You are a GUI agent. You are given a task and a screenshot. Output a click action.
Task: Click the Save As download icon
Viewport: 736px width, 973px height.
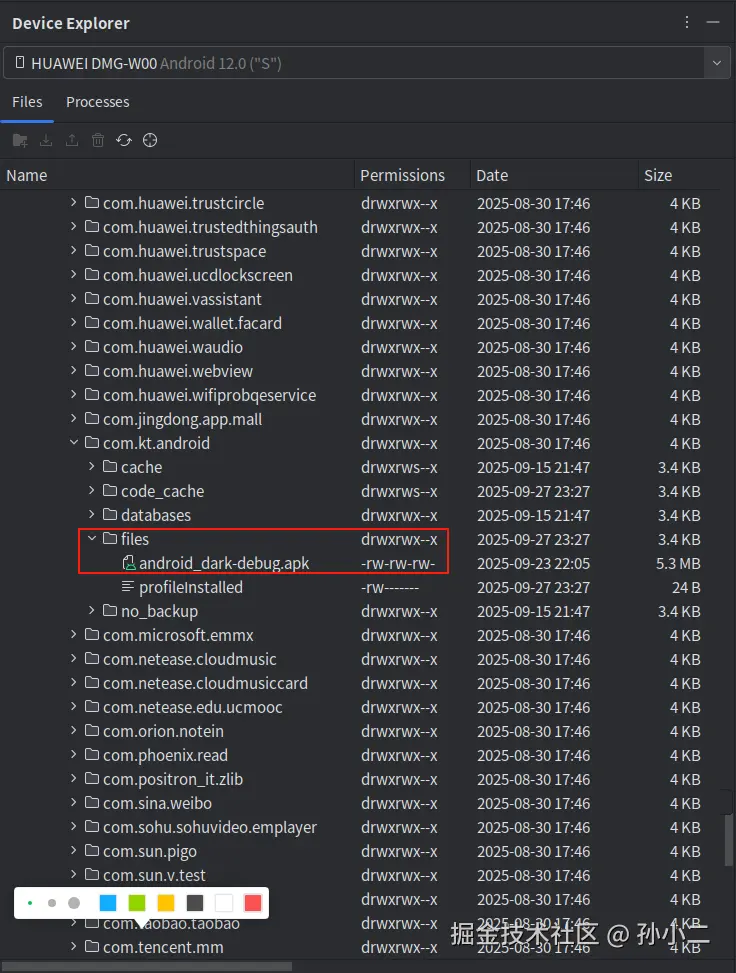[46, 140]
